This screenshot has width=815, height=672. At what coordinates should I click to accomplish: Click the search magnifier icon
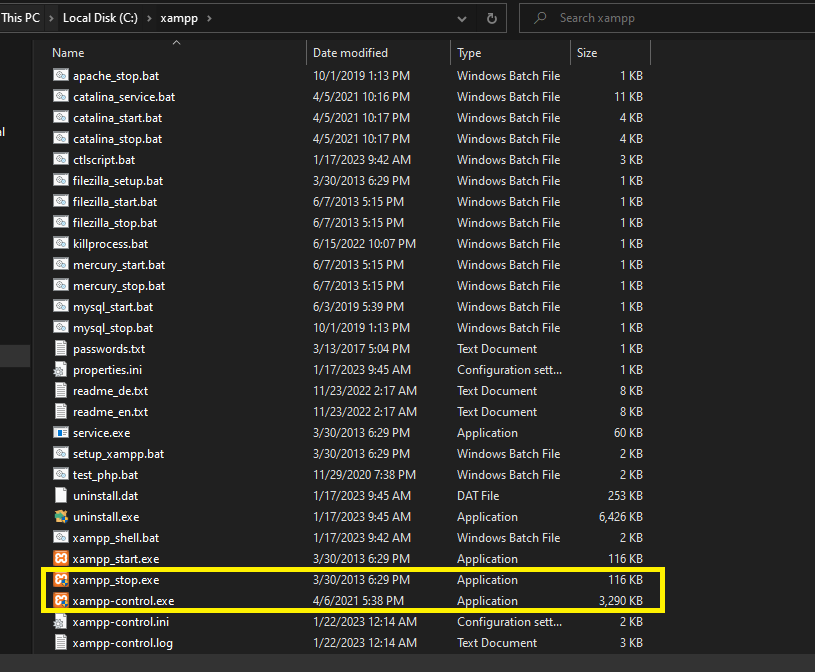(x=540, y=18)
